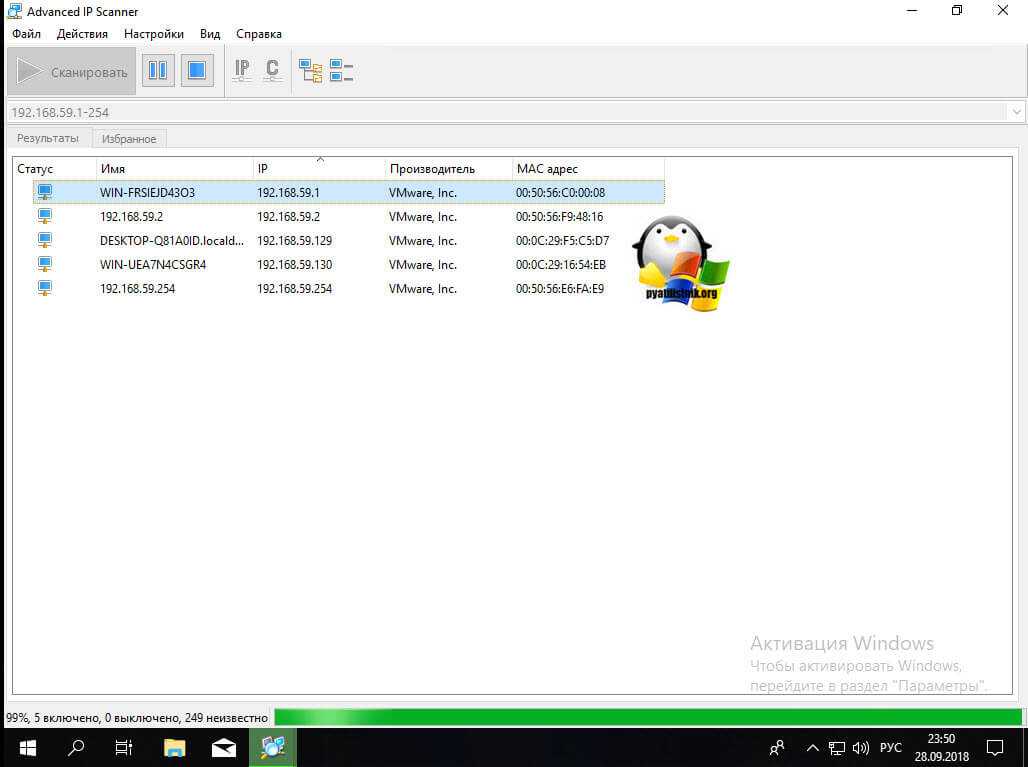Open the IP range dropdown arrow

pyautogui.click(x=1017, y=113)
